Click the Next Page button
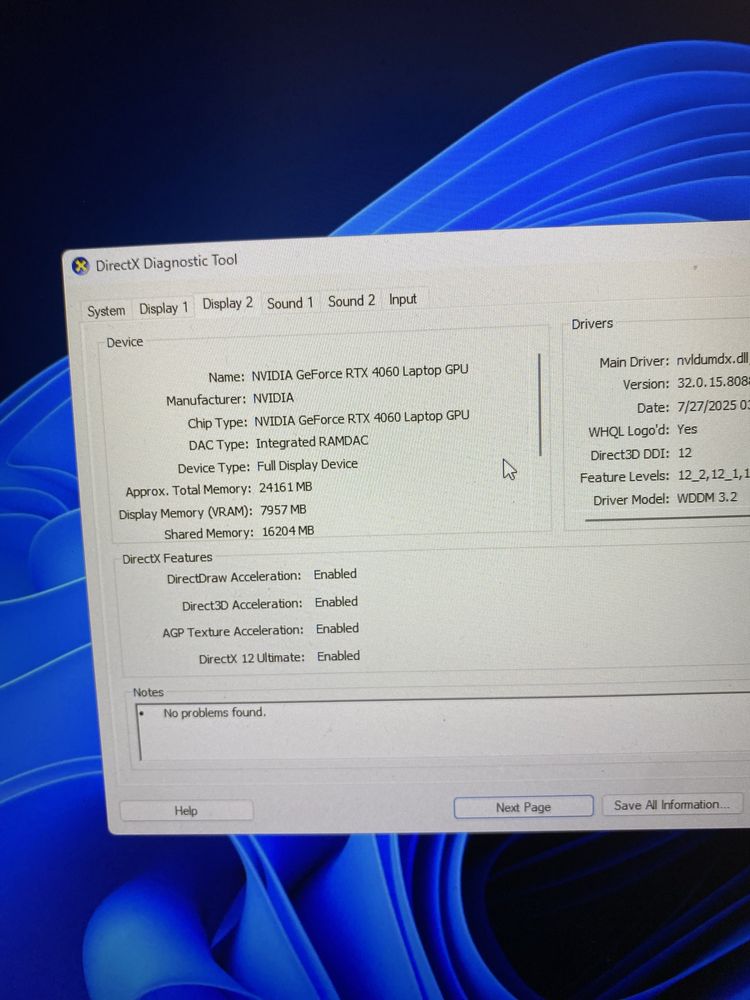The image size is (750, 1000). (523, 807)
